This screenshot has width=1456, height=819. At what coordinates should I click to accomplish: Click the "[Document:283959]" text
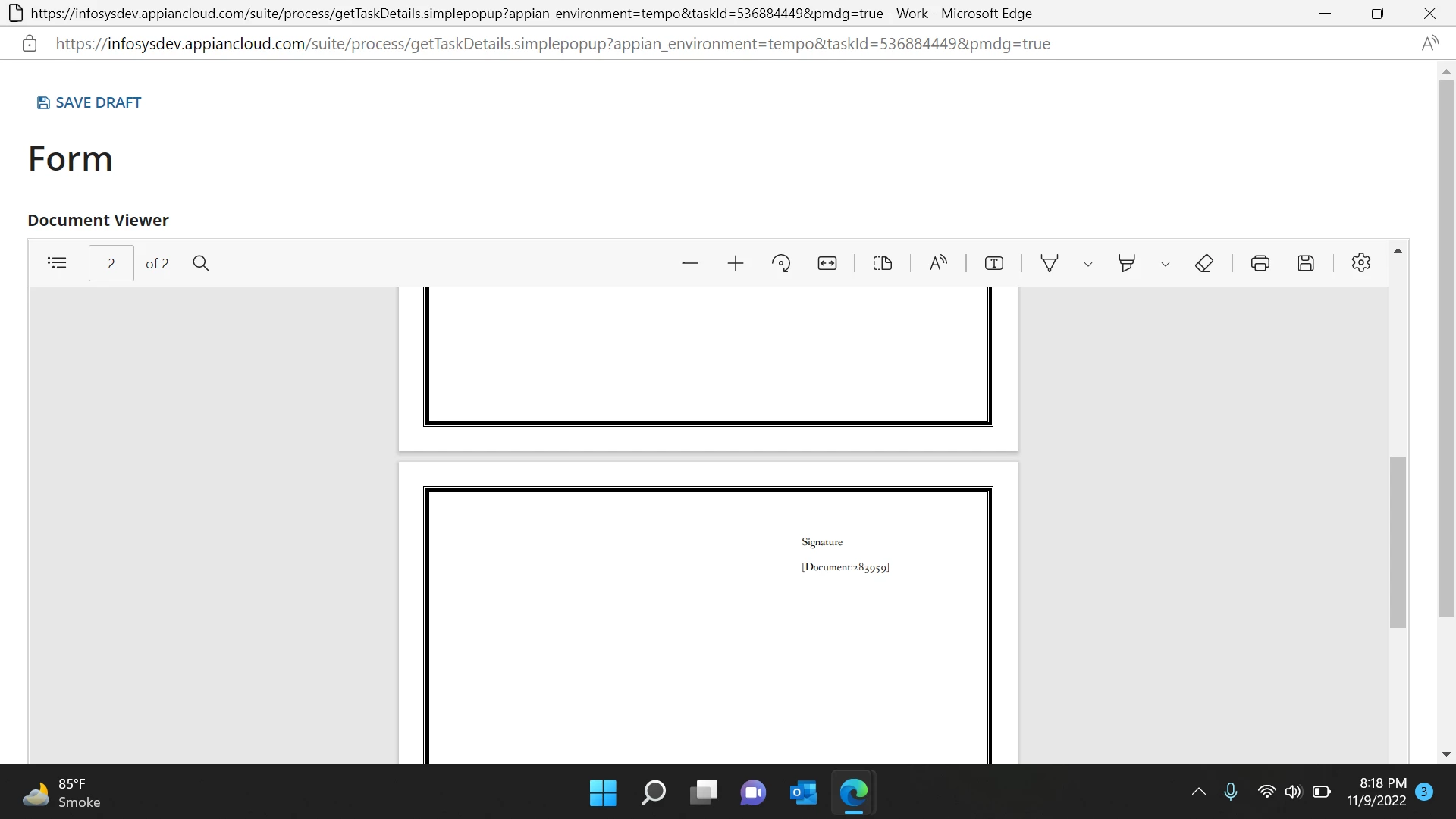(846, 566)
